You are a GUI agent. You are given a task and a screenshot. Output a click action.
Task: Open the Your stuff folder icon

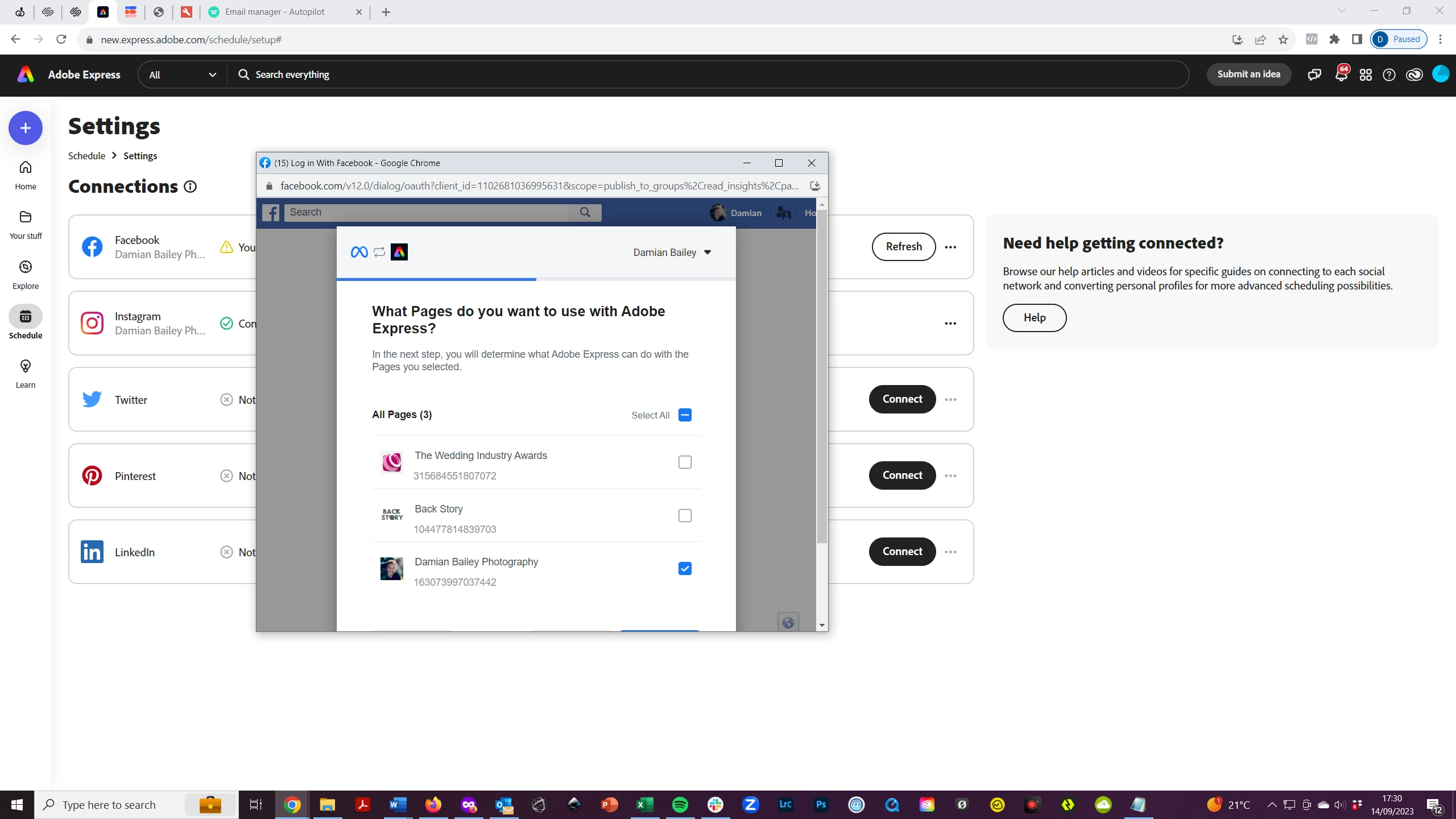coord(26,217)
